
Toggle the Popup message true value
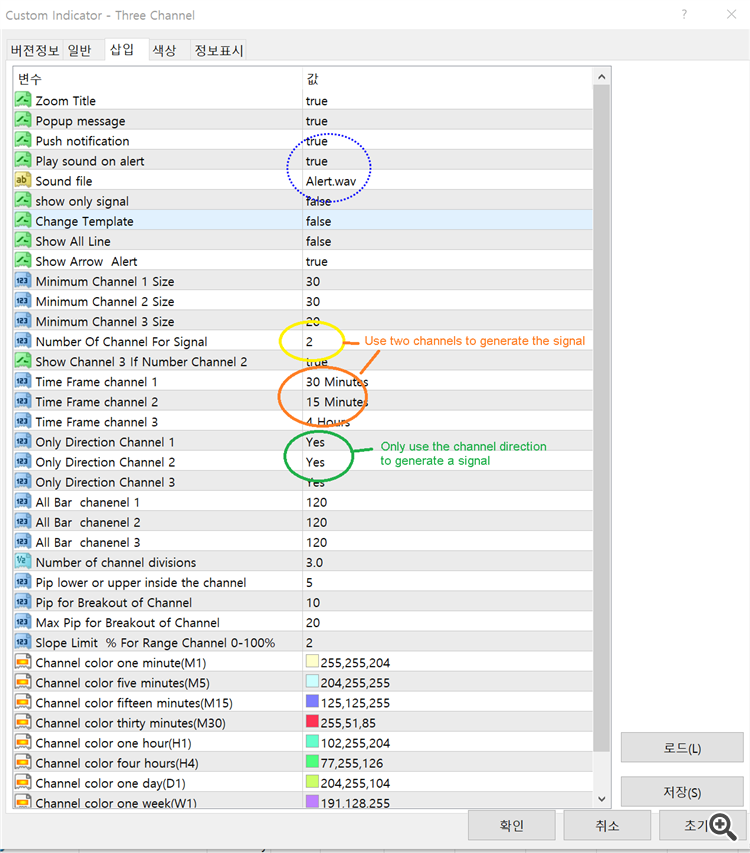click(317, 121)
